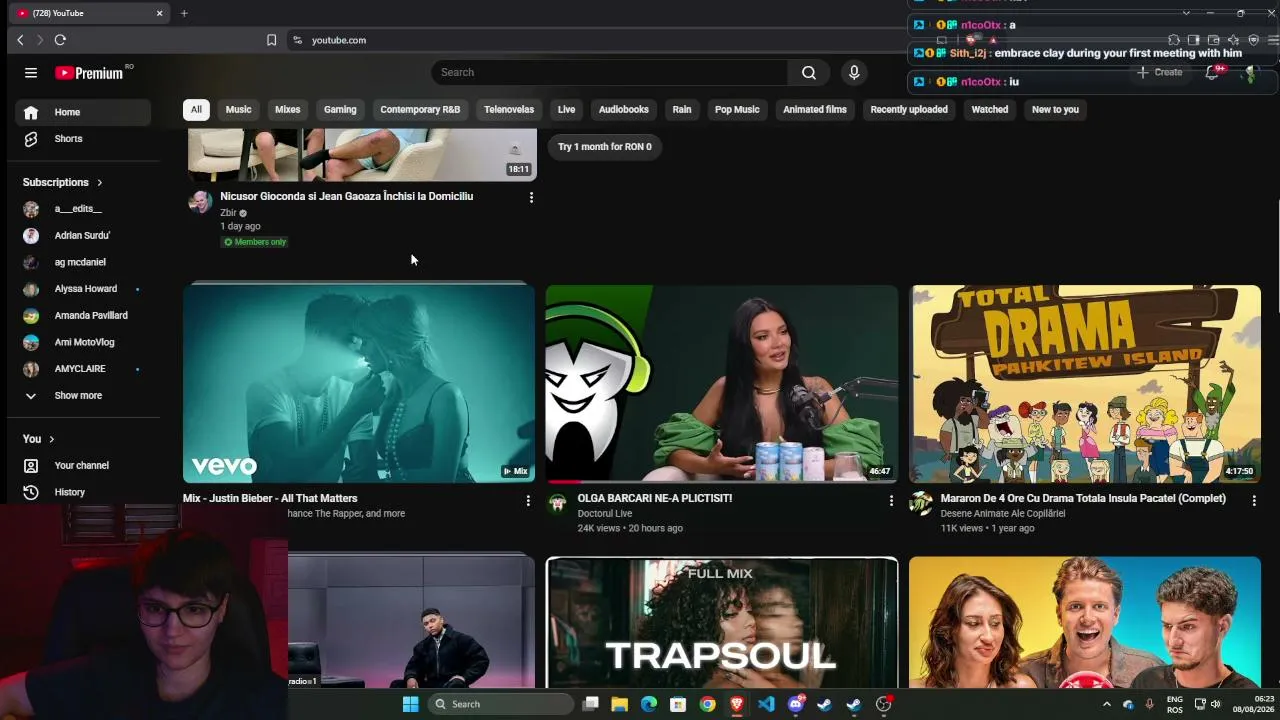Open a new browser tab
Screen dimensions: 1280x720
point(184,13)
